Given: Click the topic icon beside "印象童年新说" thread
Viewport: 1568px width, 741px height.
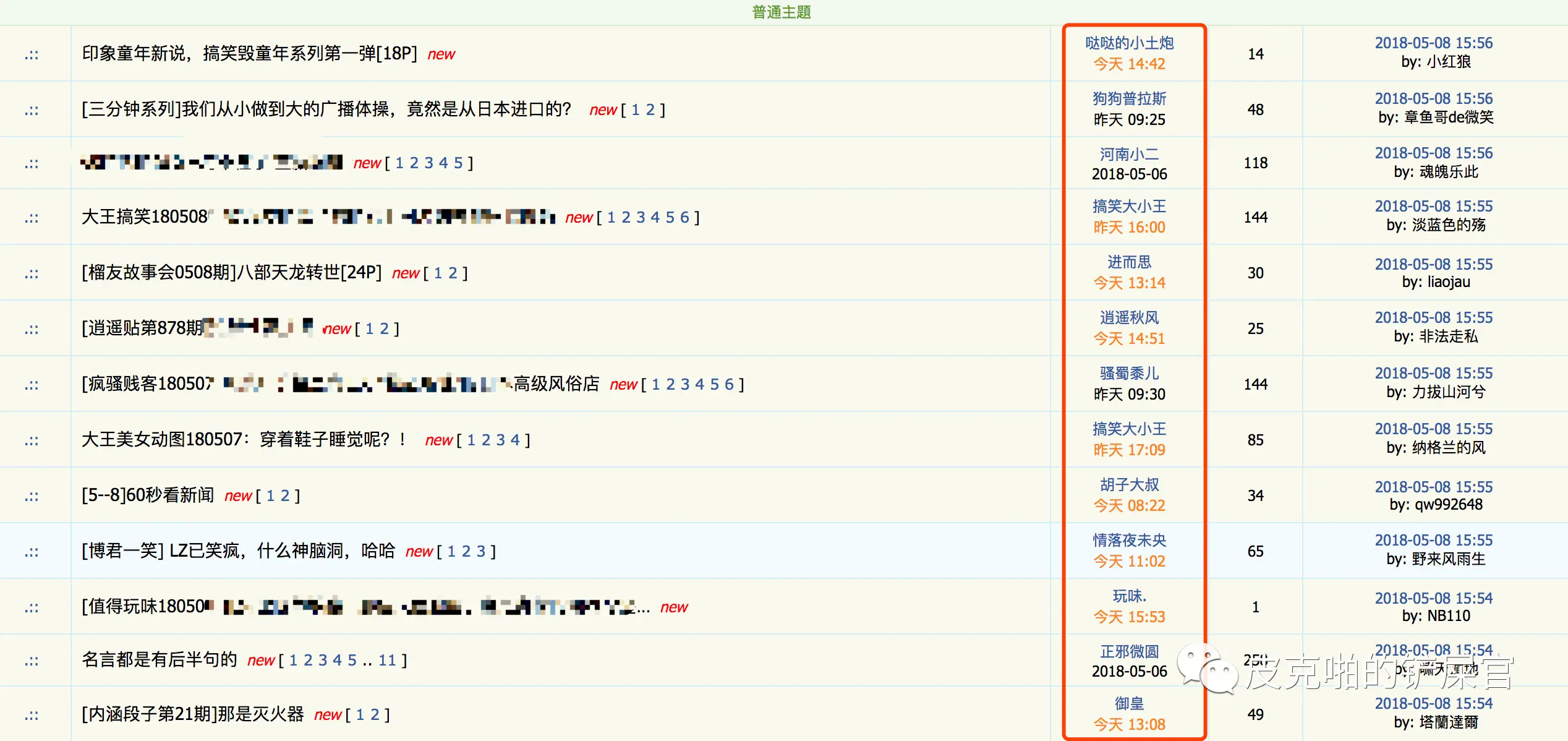Looking at the screenshot, I should coord(31,54).
